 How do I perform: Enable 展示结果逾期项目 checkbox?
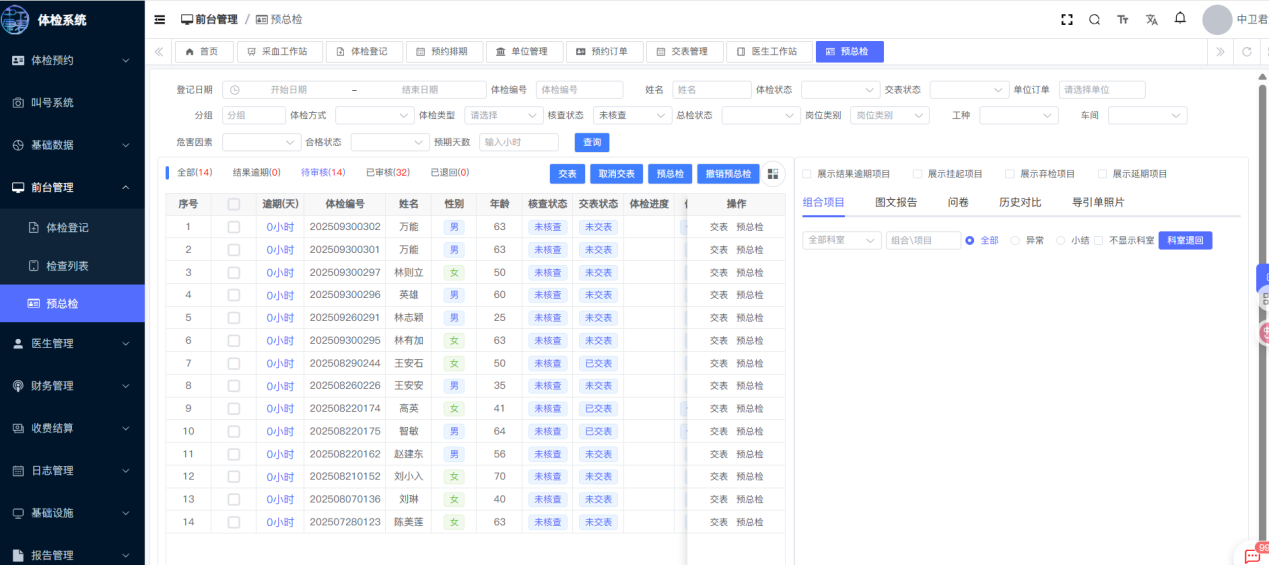(x=807, y=174)
